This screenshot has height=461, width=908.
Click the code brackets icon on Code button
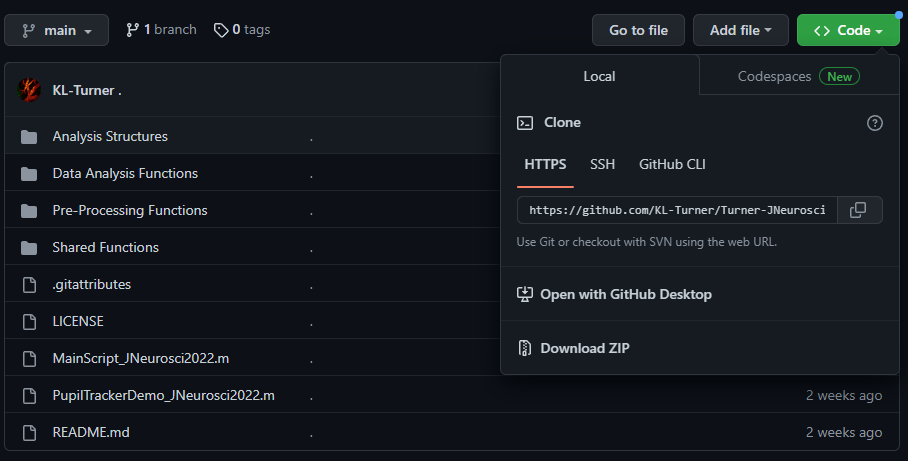(x=822, y=31)
